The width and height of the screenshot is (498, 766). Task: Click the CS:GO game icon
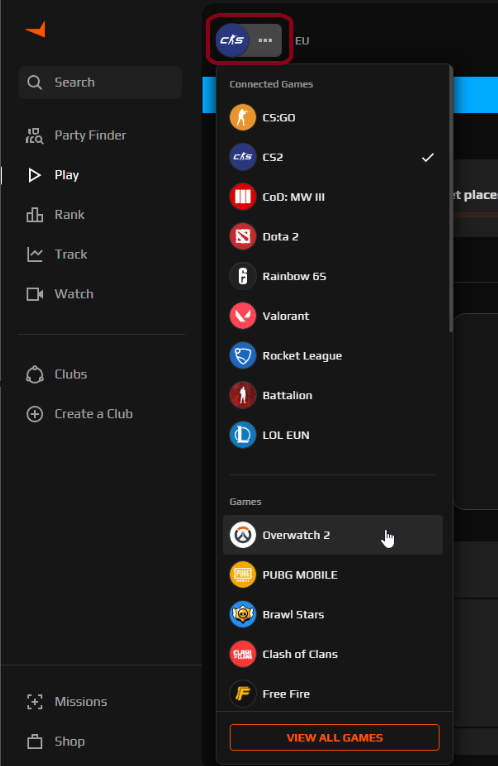pos(242,117)
